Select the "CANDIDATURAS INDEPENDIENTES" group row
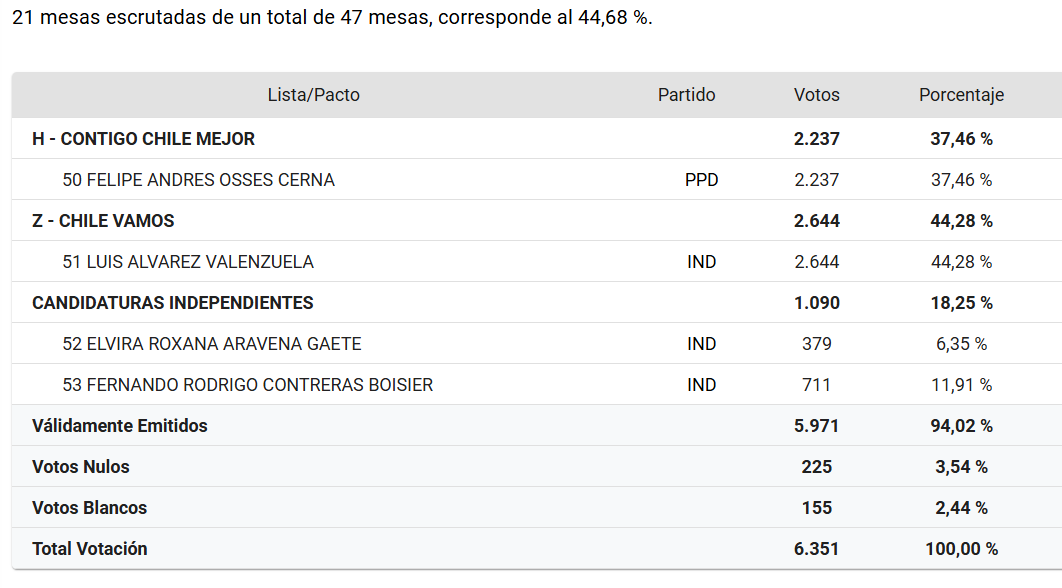The image size is (1062, 588). (x=172, y=303)
